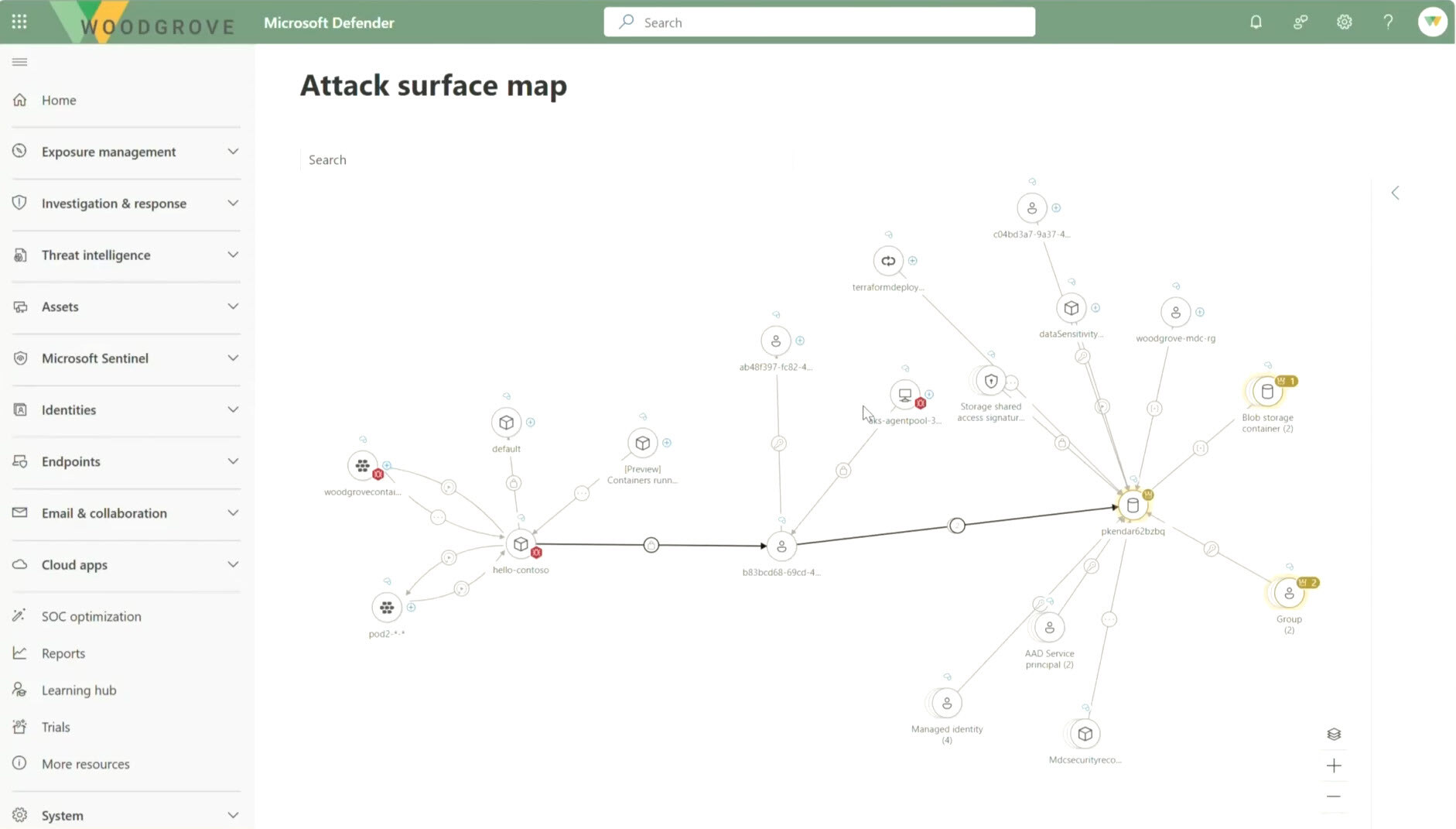Select the pod2 node icon
Viewport: 1456px width, 829px height.
point(386,608)
